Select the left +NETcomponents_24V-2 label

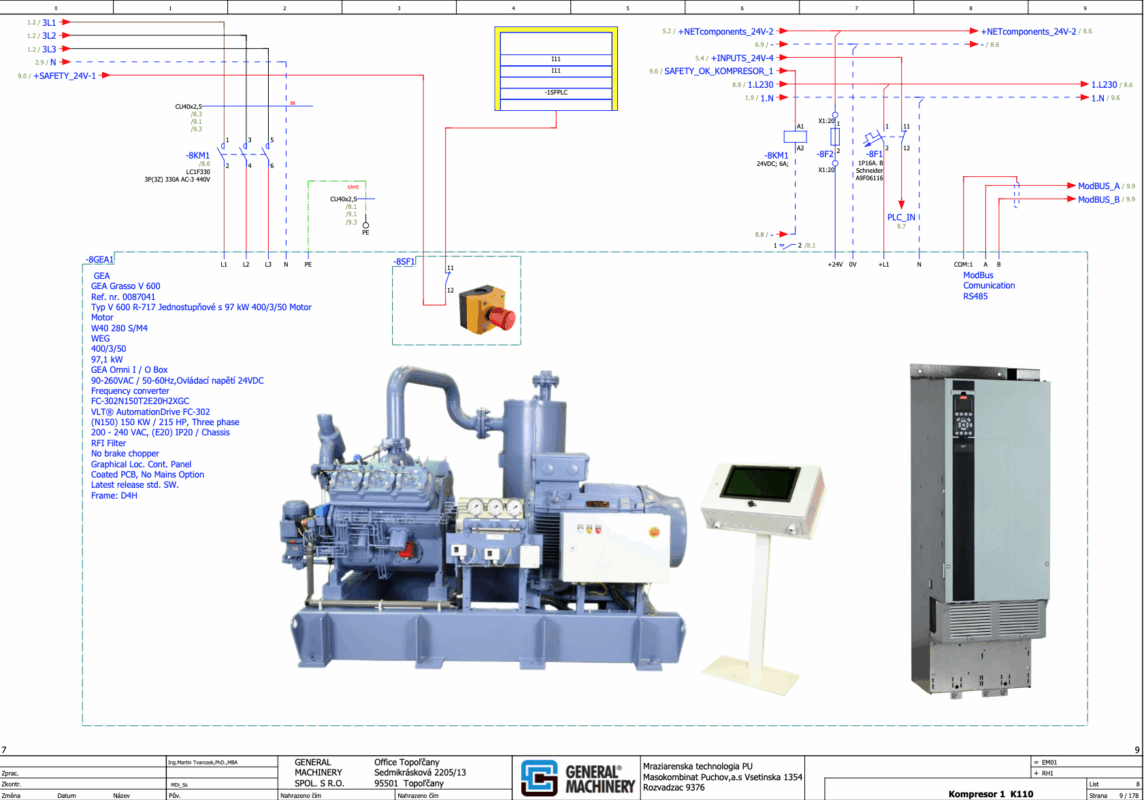pyautogui.click(x=726, y=31)
